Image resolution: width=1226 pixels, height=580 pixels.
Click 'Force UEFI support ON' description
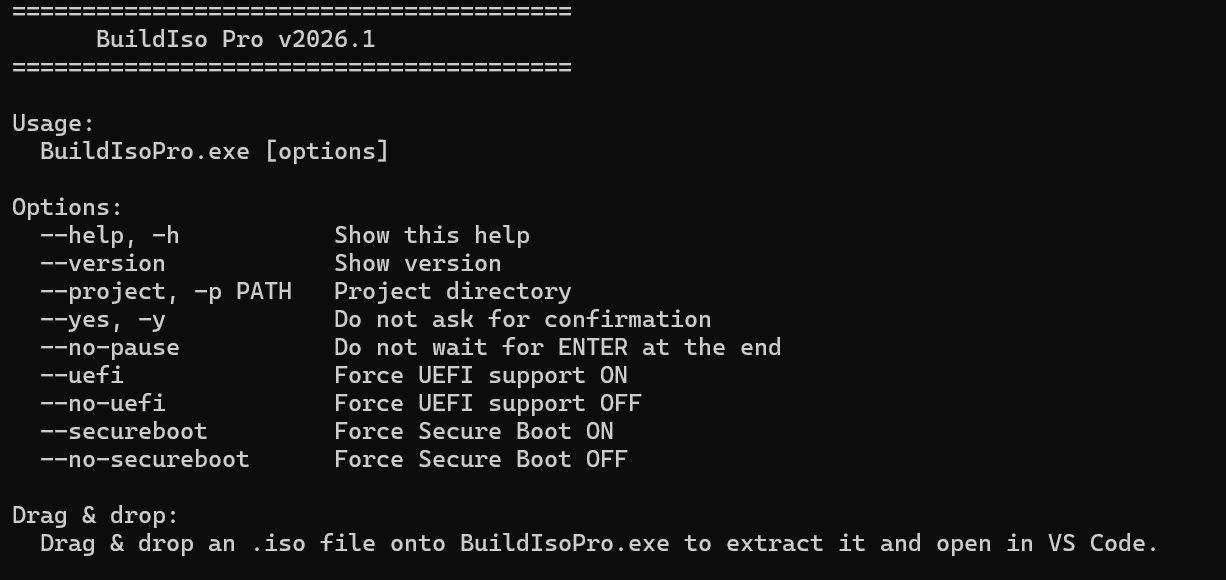(x=480, y=376)
